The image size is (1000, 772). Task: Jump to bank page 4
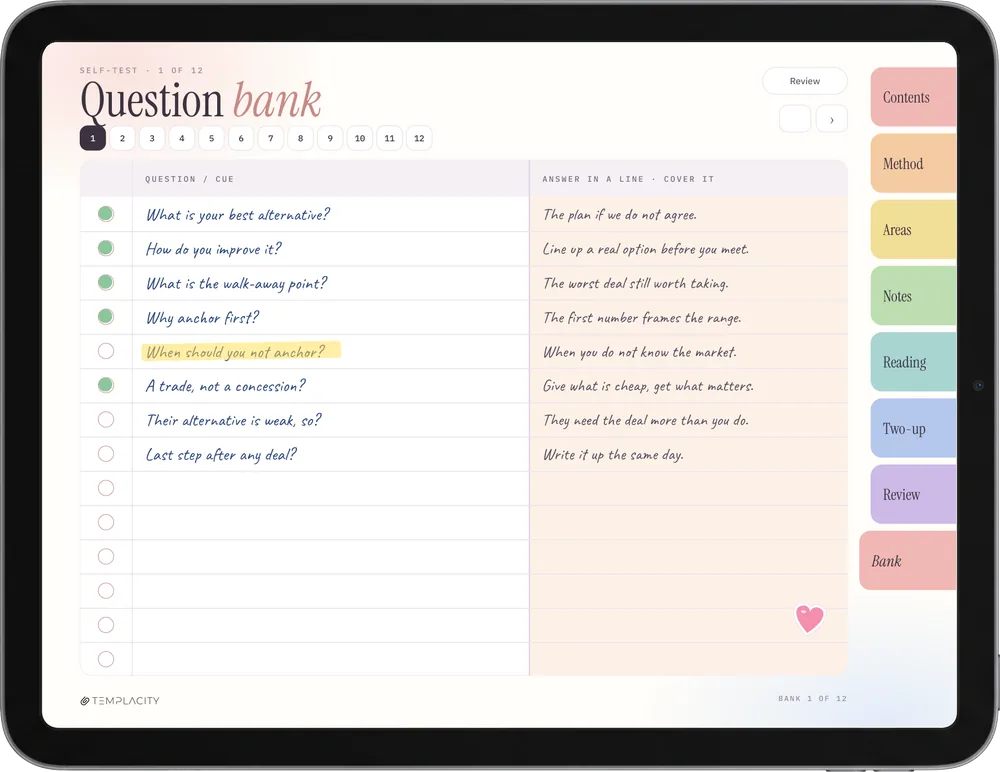pos(182,138)
